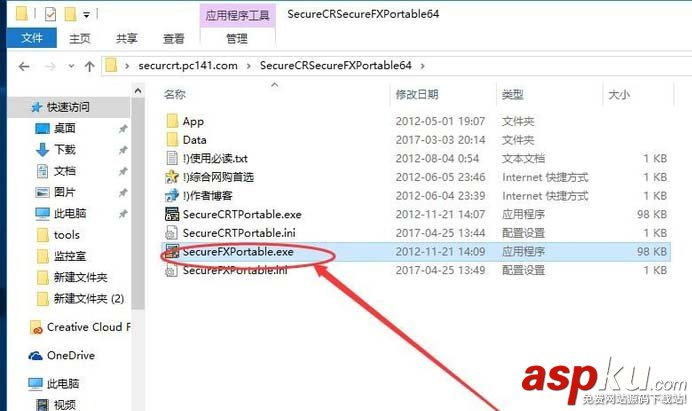Click the OneDrive cloud icon in sidebar
The height and width of the screenshot is (411, 692).
tap(35, 355)
